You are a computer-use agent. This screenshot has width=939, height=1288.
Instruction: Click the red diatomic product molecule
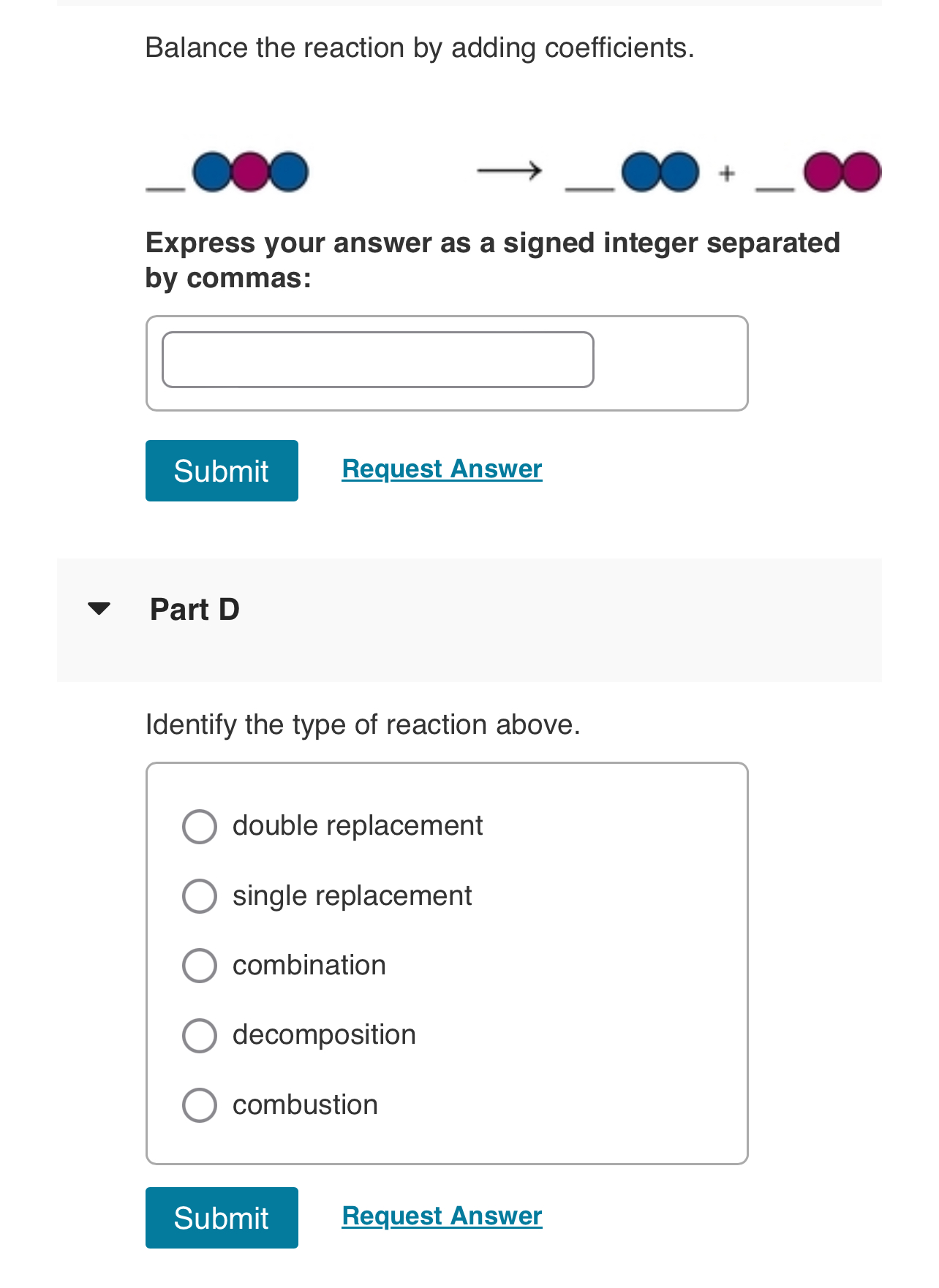click(842, 173)
